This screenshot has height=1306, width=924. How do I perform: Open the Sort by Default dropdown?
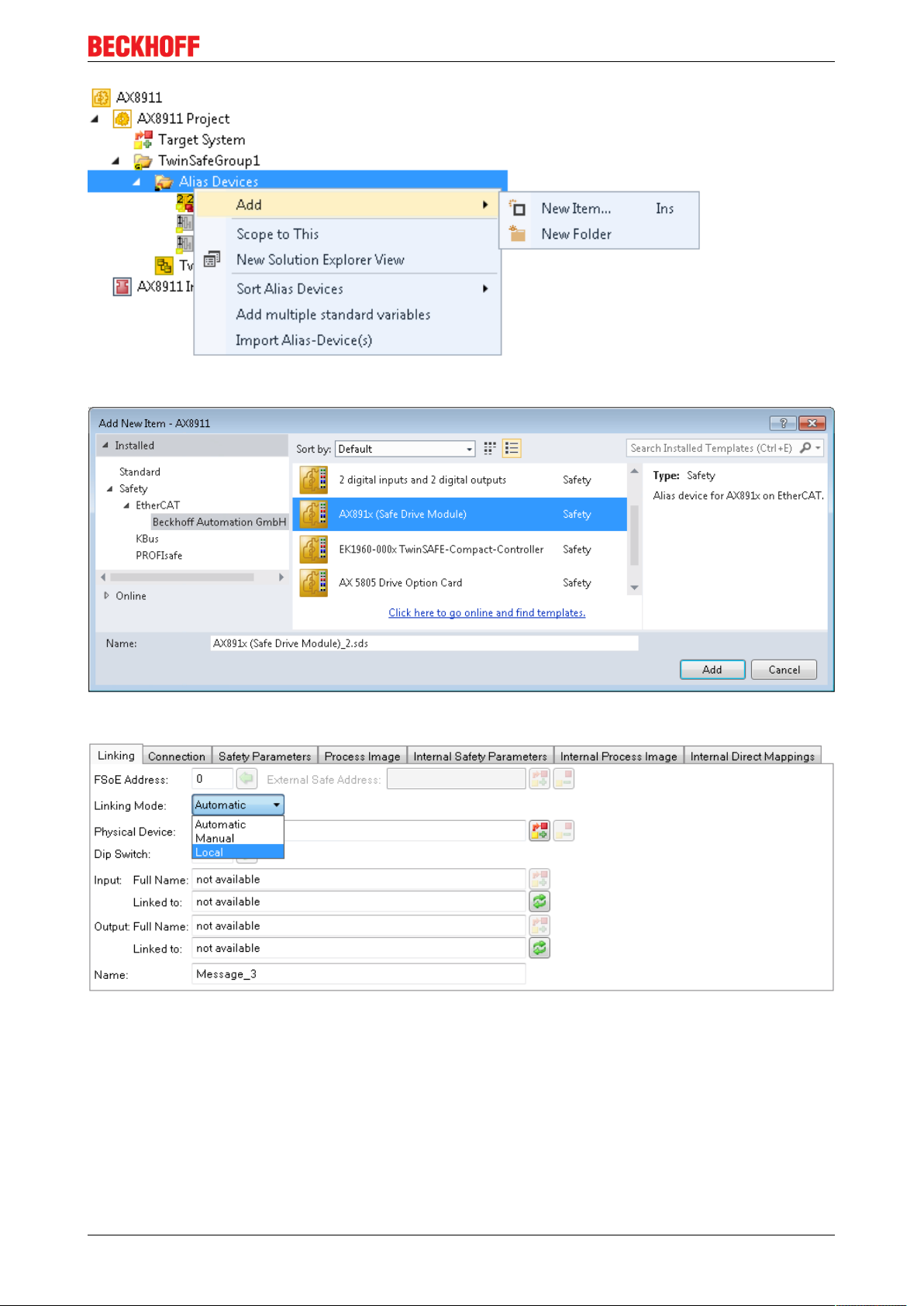tap(405, 449)
